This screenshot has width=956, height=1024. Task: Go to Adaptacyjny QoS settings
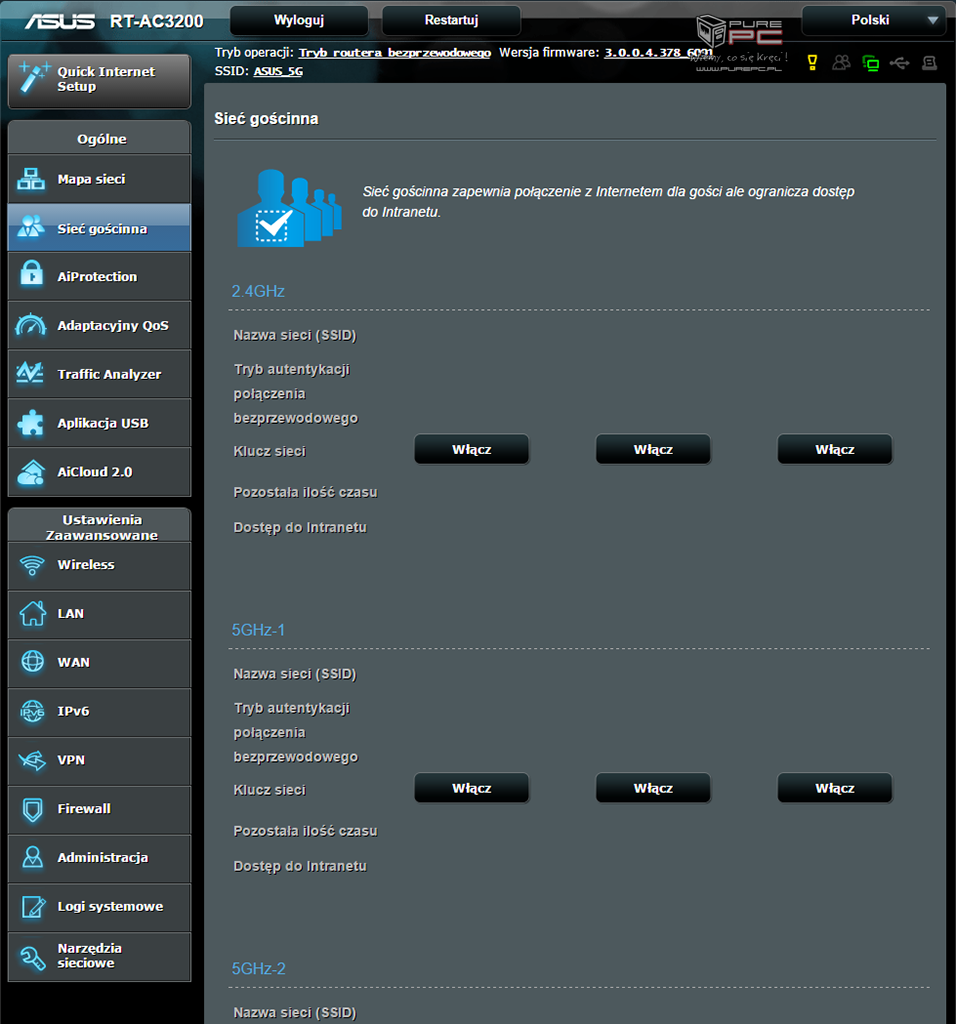[99, 326]
